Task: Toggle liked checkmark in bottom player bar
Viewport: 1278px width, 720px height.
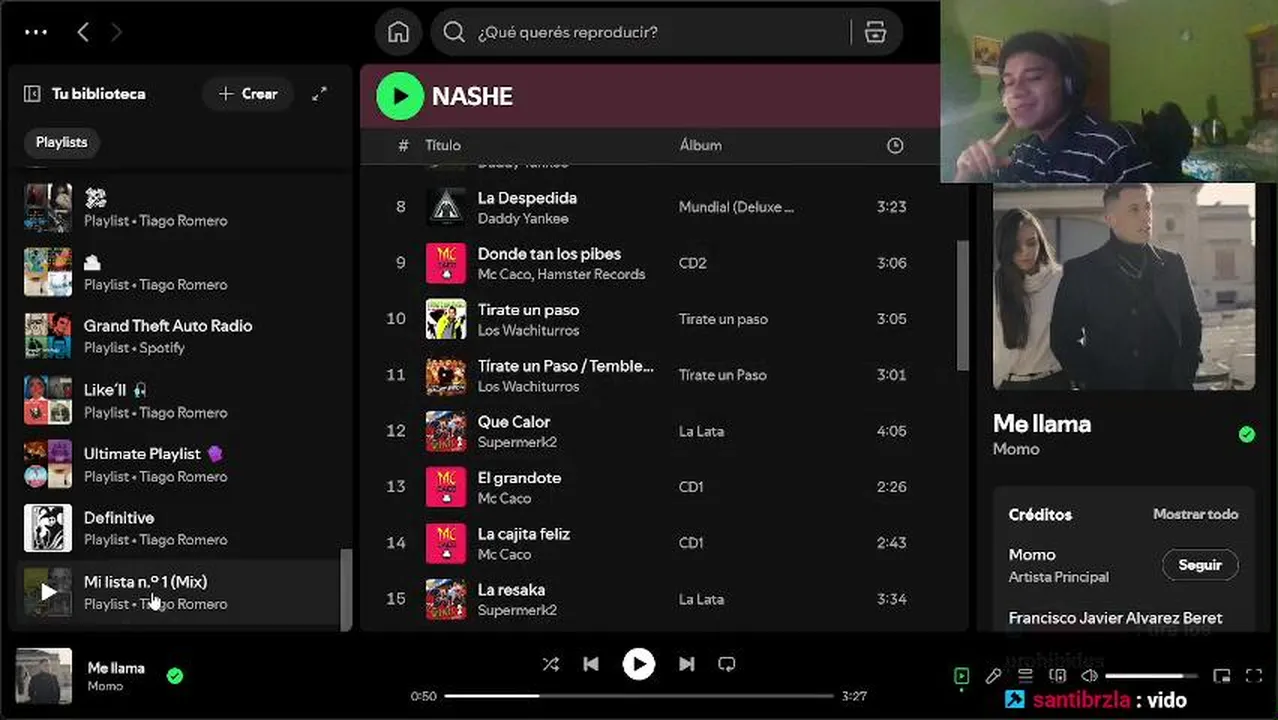Action: click(175, 676)
